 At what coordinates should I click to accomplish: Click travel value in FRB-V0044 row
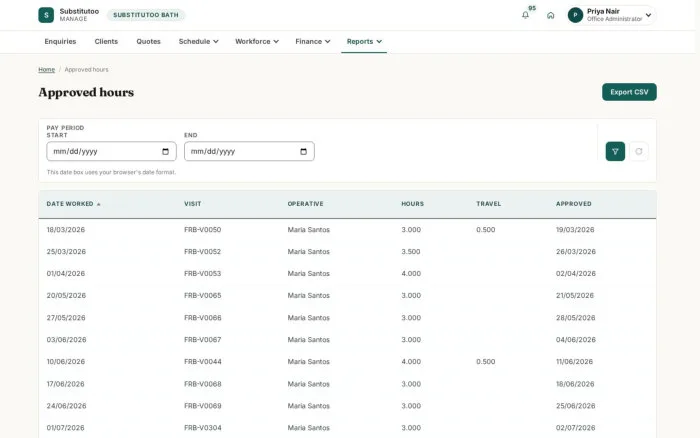(x=486, y=361)
